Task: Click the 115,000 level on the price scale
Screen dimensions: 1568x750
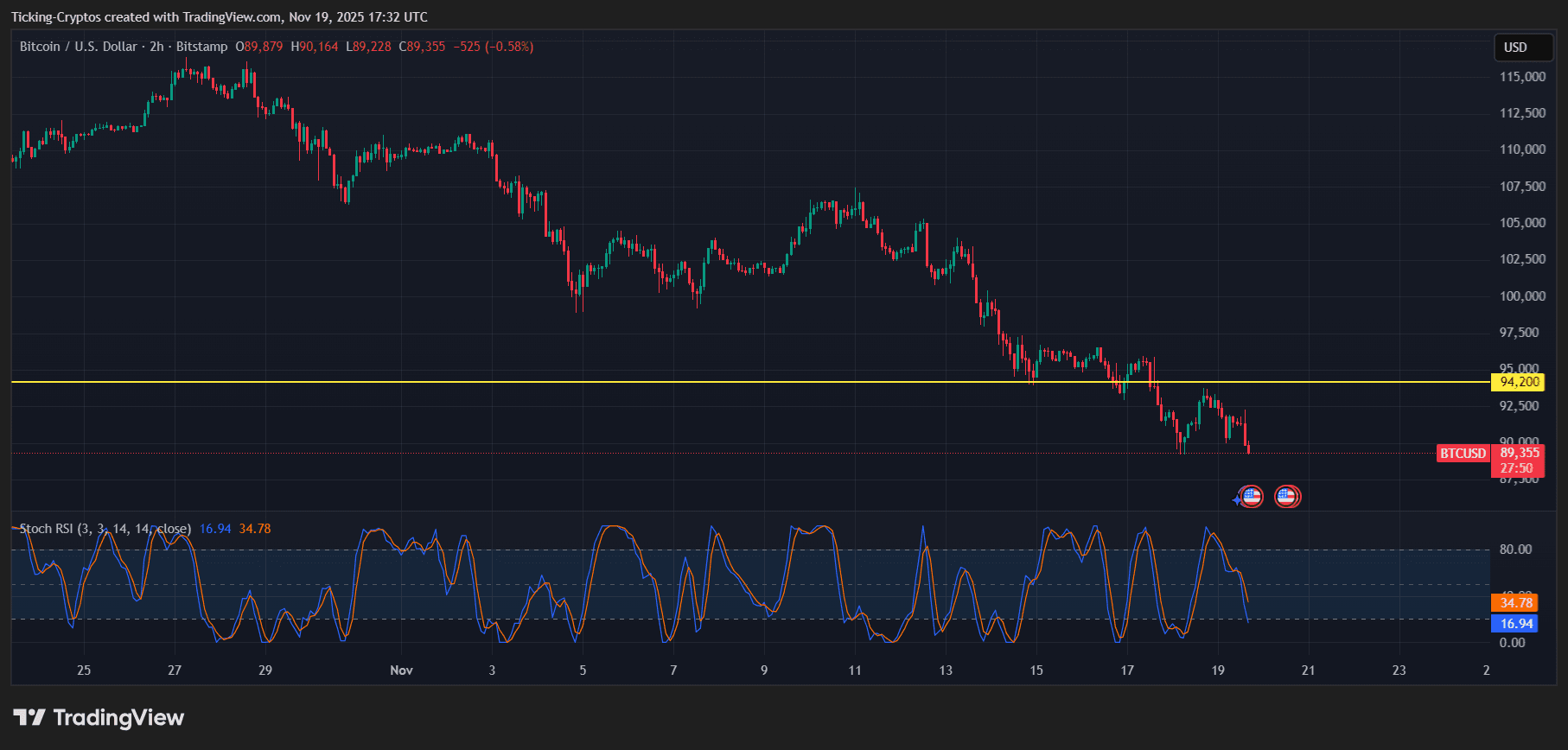Action: (x=1522, y=77)
